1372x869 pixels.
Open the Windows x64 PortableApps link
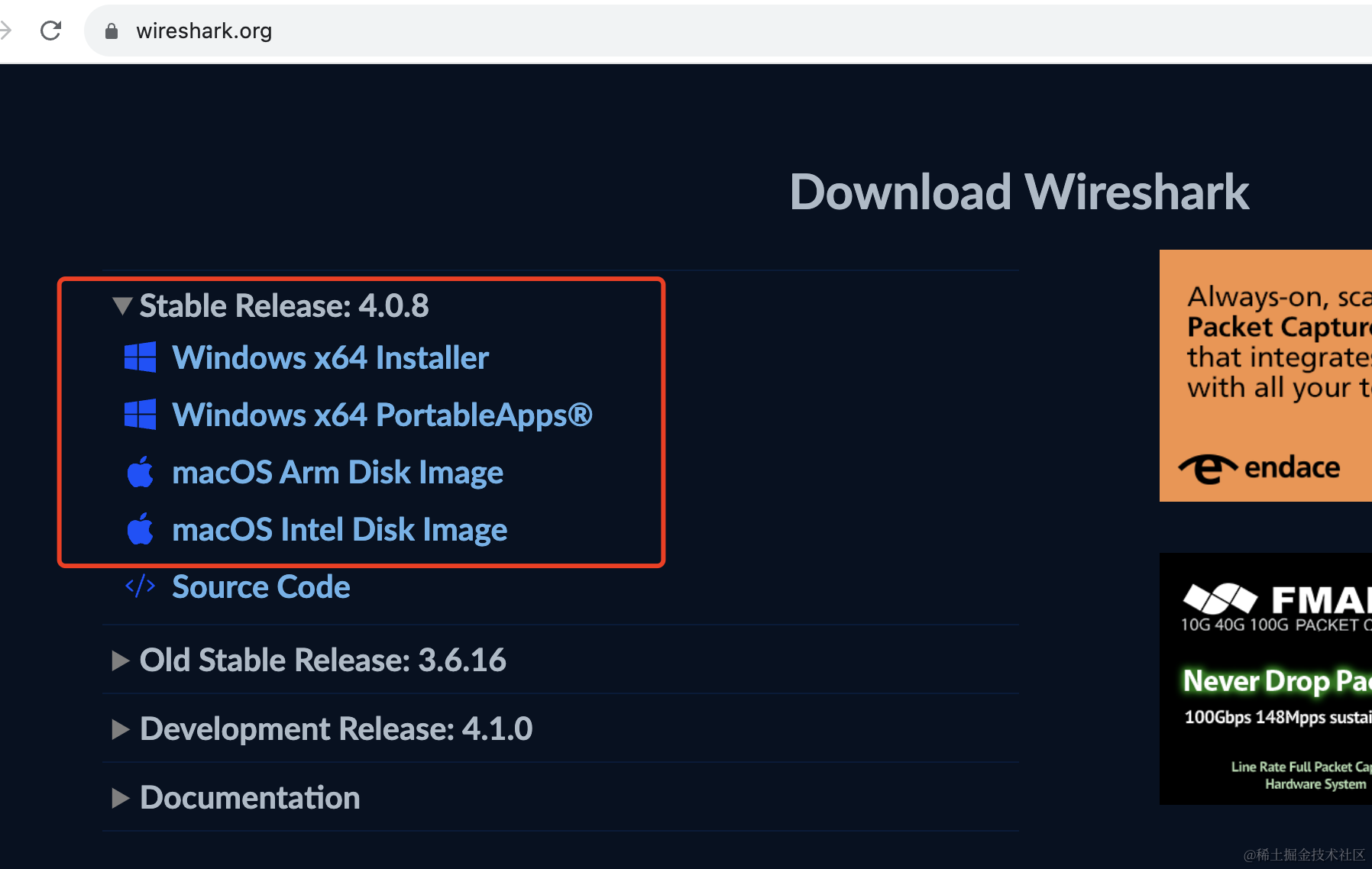(382, 415)
